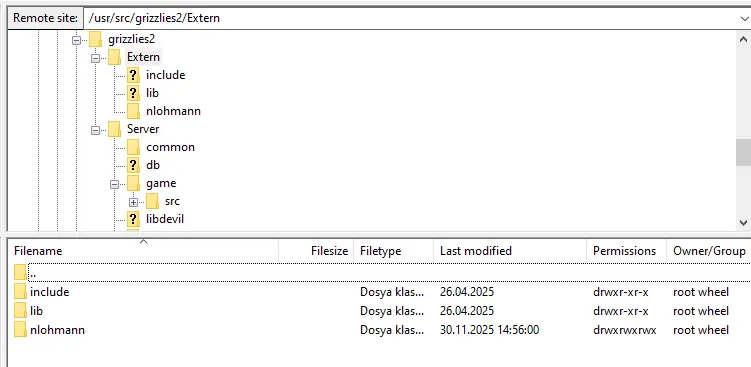Select lib label in the tree
Image resolution: width=751 pixels, height=367 pixels.
(x=152, y=93)
